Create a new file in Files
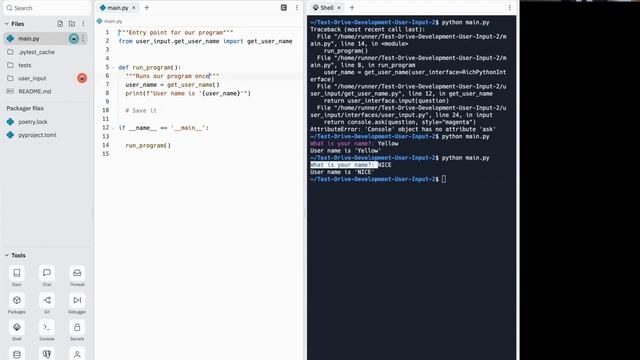This screenshot has height=360, width=640. coord(60,24)
